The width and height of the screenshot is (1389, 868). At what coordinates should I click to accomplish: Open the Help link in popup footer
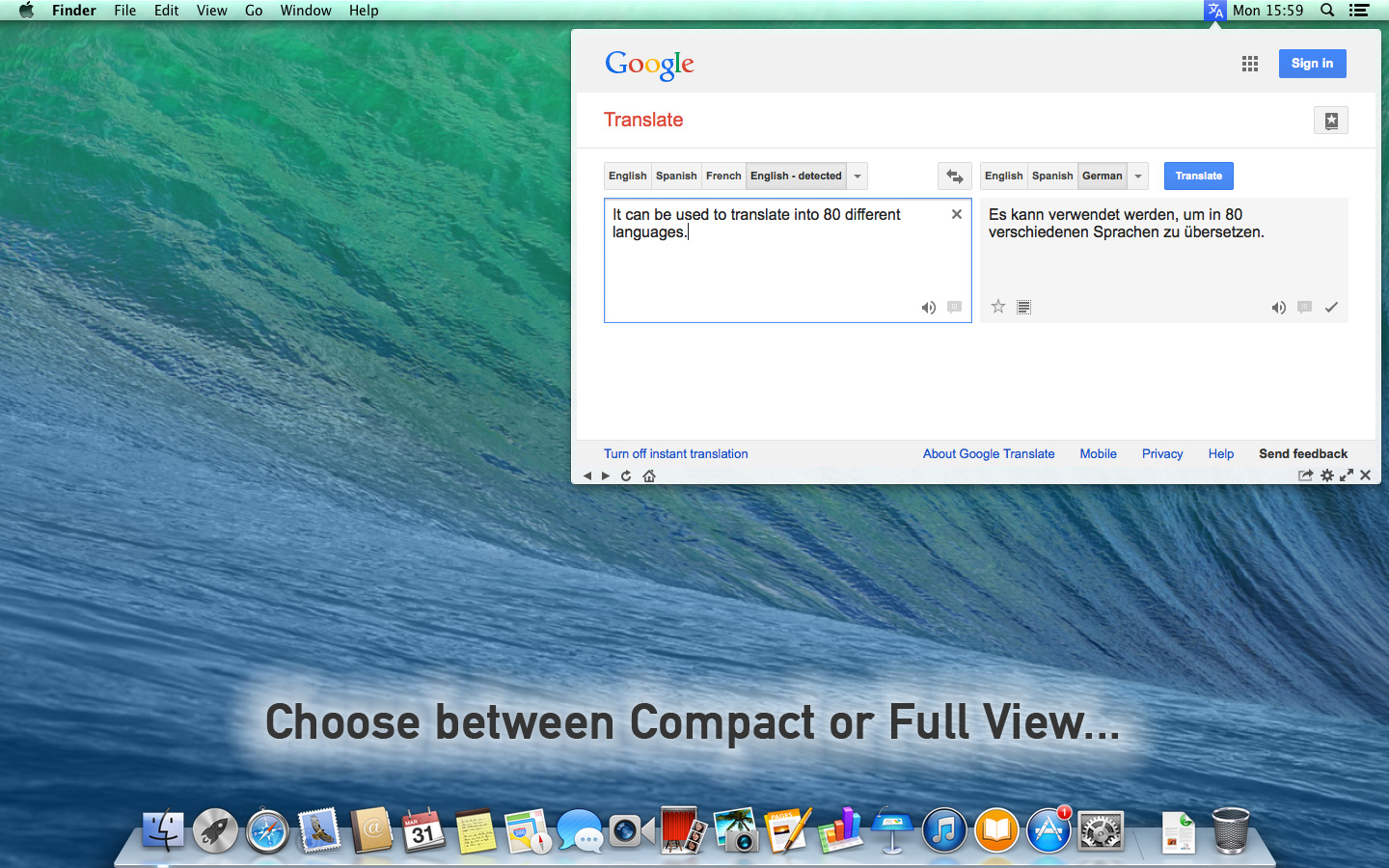point(1221,453)
